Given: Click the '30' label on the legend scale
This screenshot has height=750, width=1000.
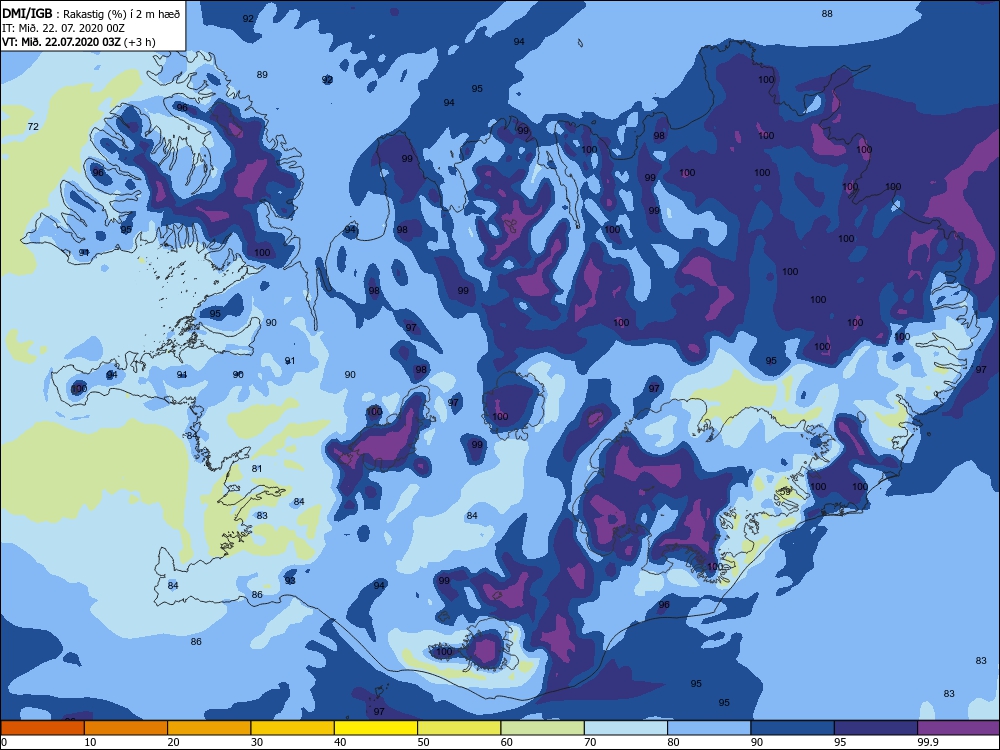Looking at the screenshot, I should pyautogui.click(x=257, y=742).
